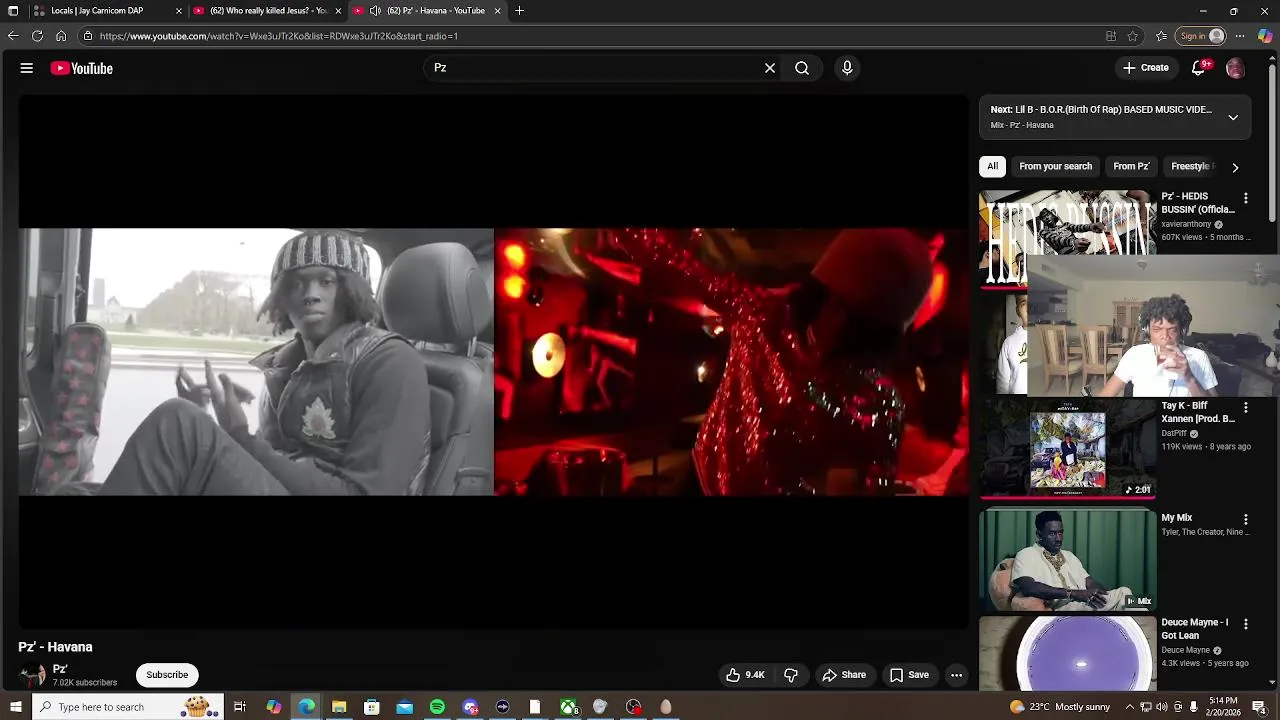This screenshot has height=720, width=1280.
Task: Open My Mix playlist thumbnail
Action: [1068, 559]
